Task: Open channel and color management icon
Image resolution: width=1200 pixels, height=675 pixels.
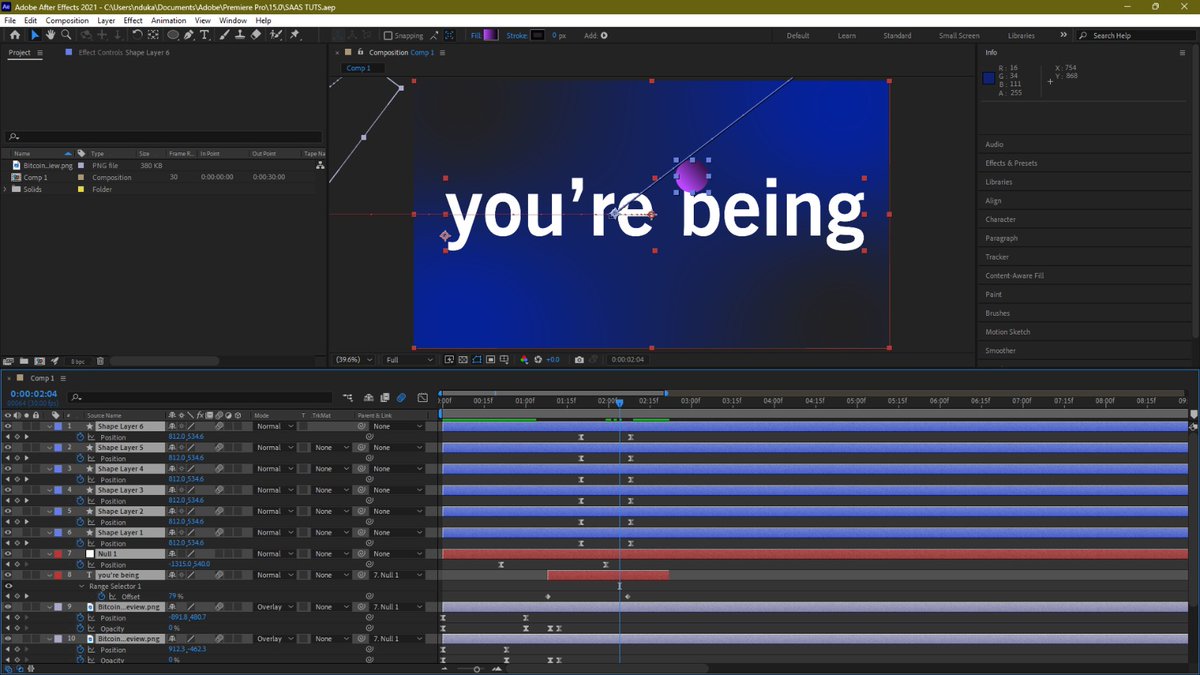Action: click(524, 359)
